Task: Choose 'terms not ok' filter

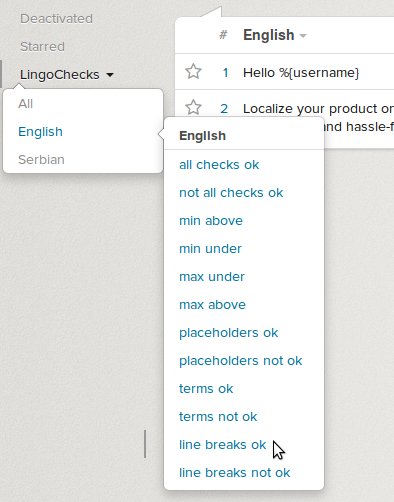Action: pos(218,417)
